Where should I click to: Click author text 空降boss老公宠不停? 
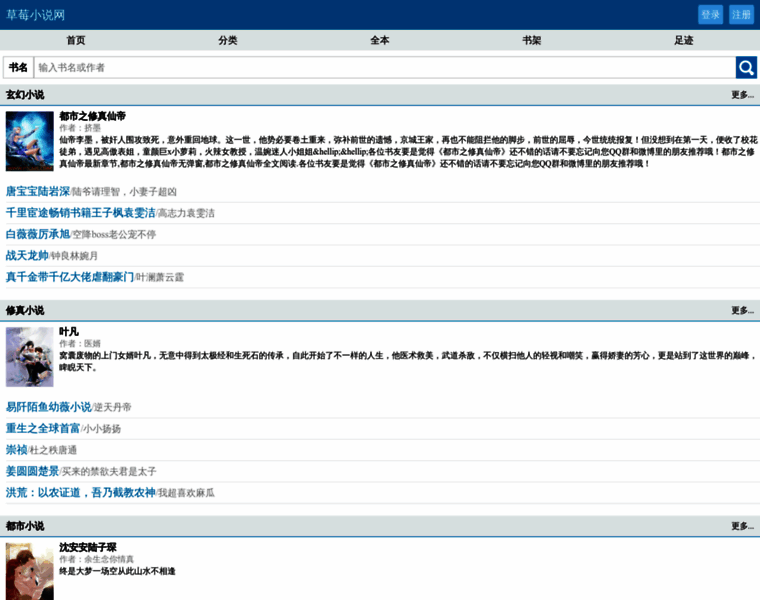point(114,235)
